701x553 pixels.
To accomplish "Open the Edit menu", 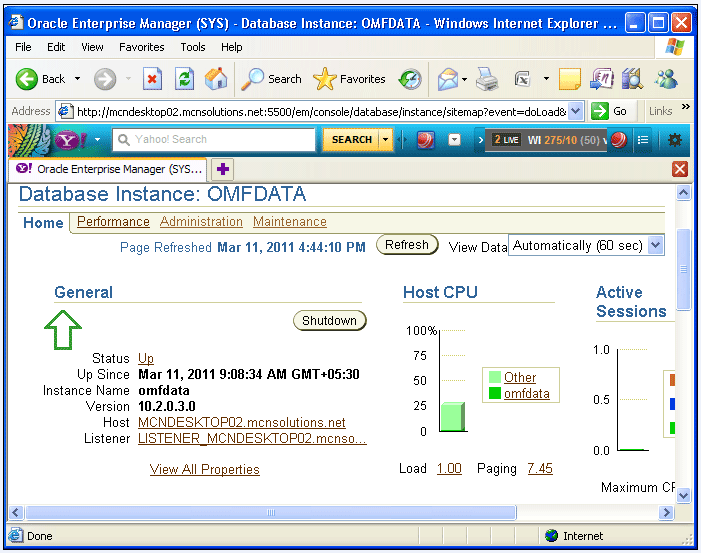I will [56, 47].
